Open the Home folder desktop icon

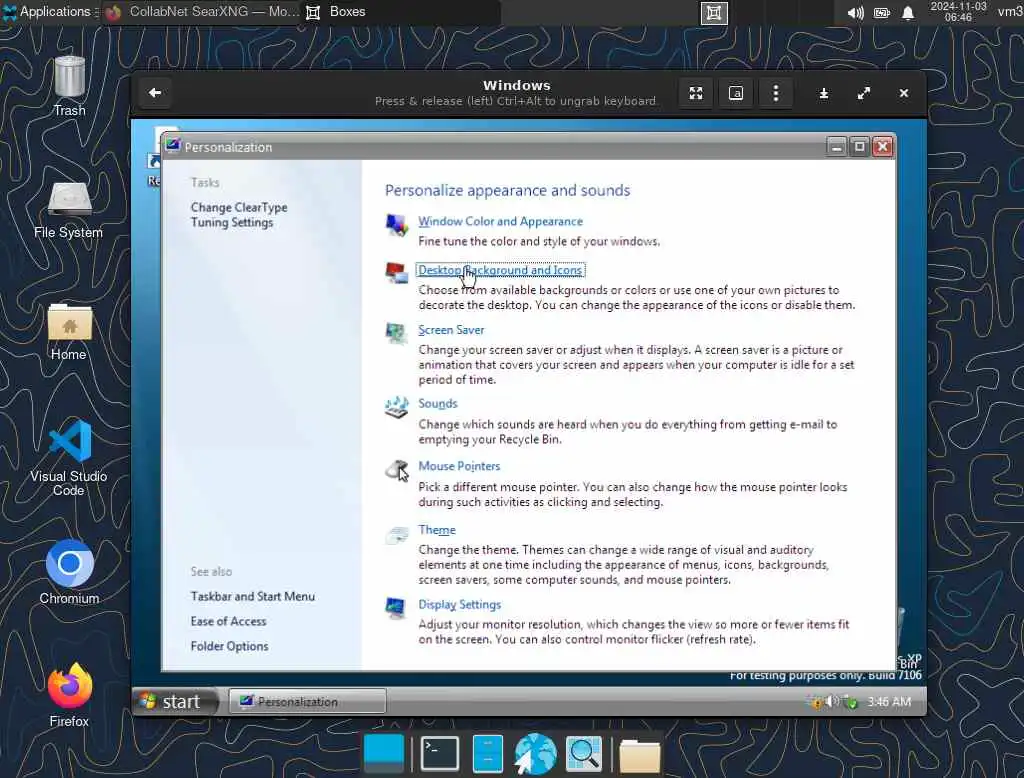pyautogui.click(x=69, y=332)
